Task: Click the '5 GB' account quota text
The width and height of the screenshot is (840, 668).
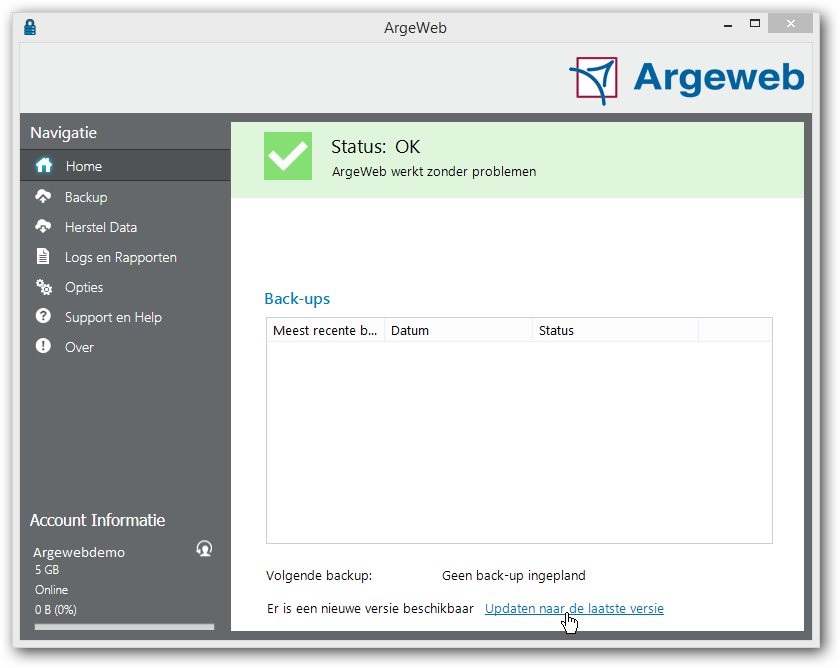Action: click(x=47, y=569)
